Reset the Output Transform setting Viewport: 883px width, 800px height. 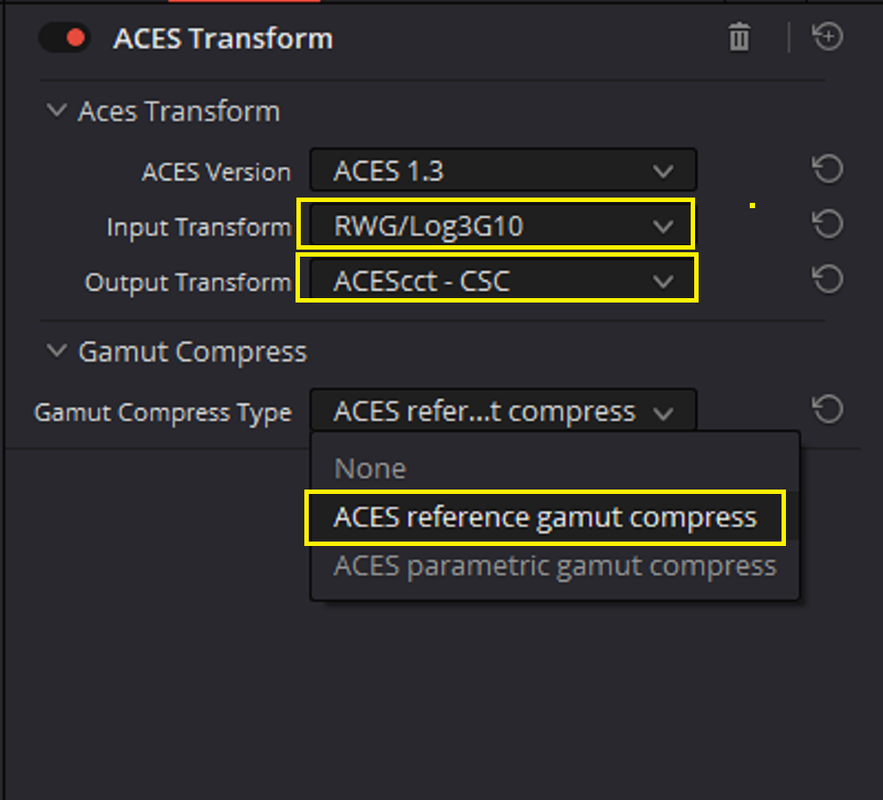point(827,279)
